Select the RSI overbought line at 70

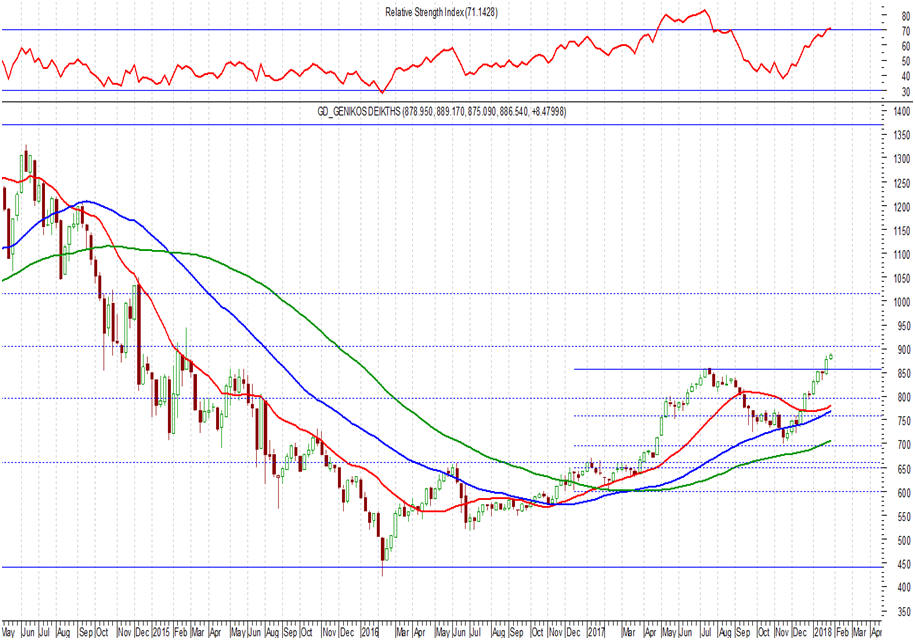[x=442, y=30]
